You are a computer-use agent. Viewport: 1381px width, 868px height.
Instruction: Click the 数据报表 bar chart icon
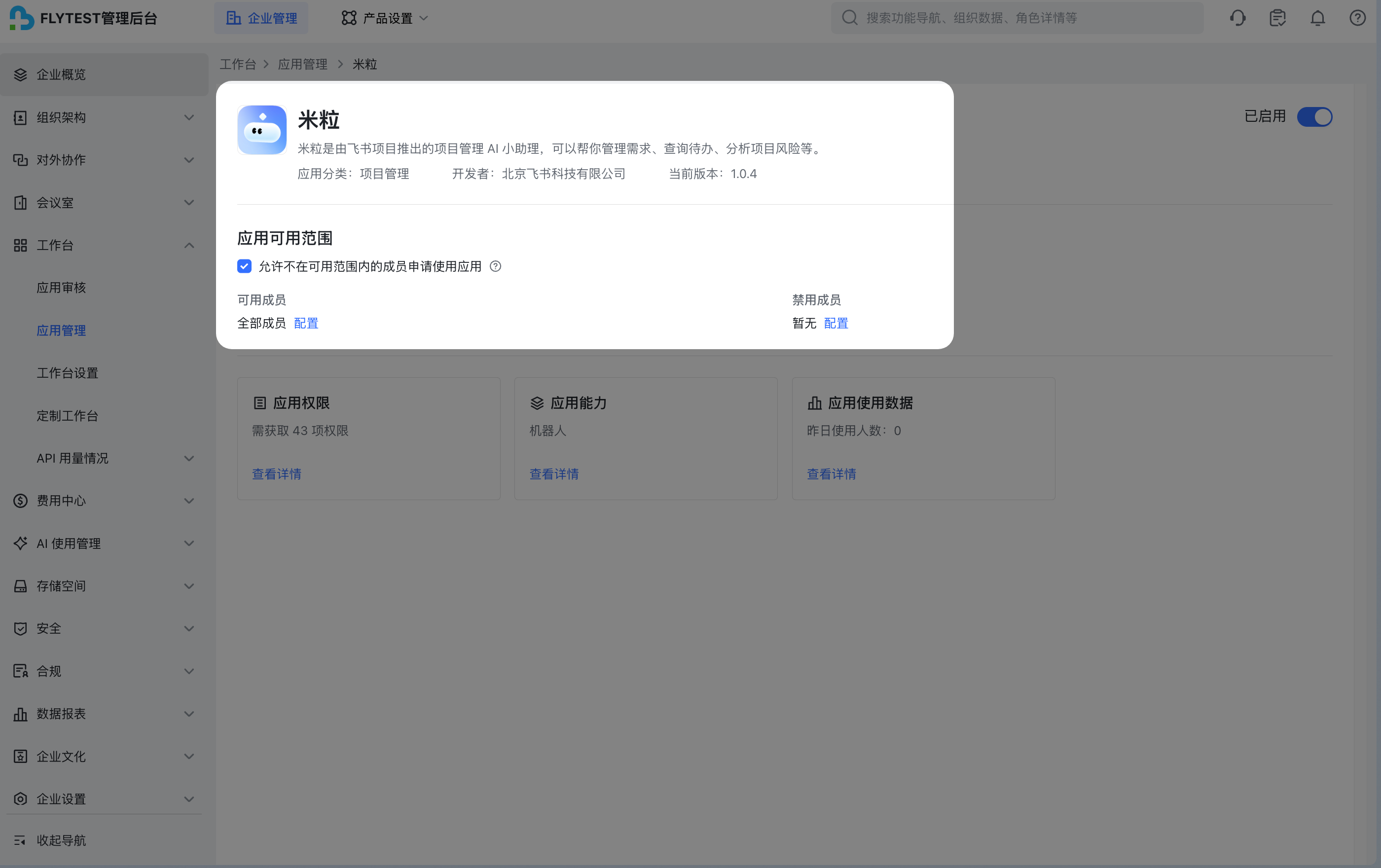point(21,714)
